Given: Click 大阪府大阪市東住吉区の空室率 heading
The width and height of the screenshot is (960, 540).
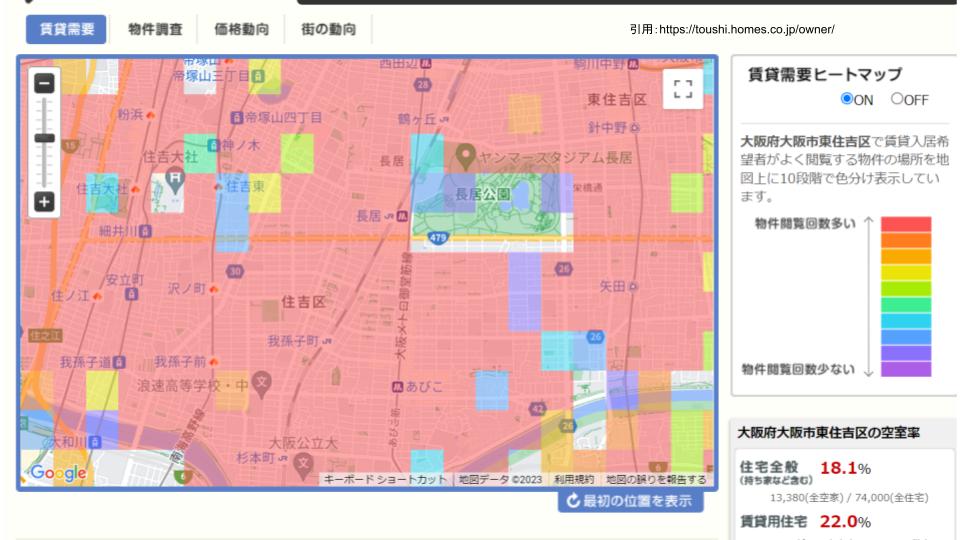Looking at the screenshot, I should click(x=828, y=433).
